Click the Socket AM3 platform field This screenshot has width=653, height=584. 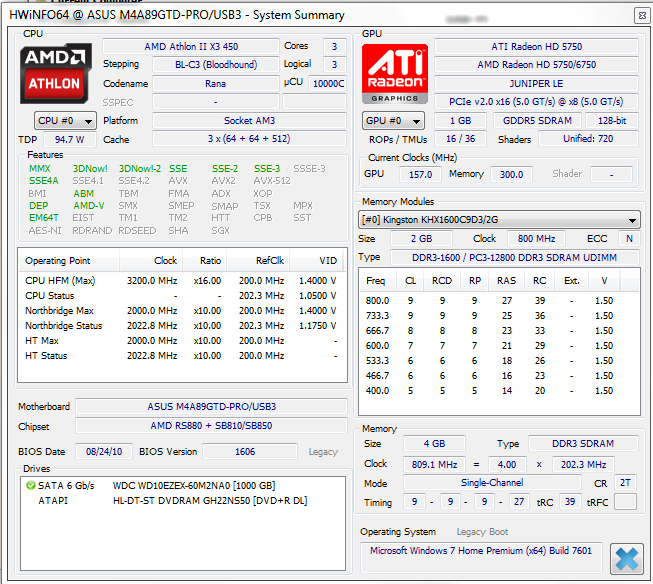pyautogui.click(x=249, y=121)
